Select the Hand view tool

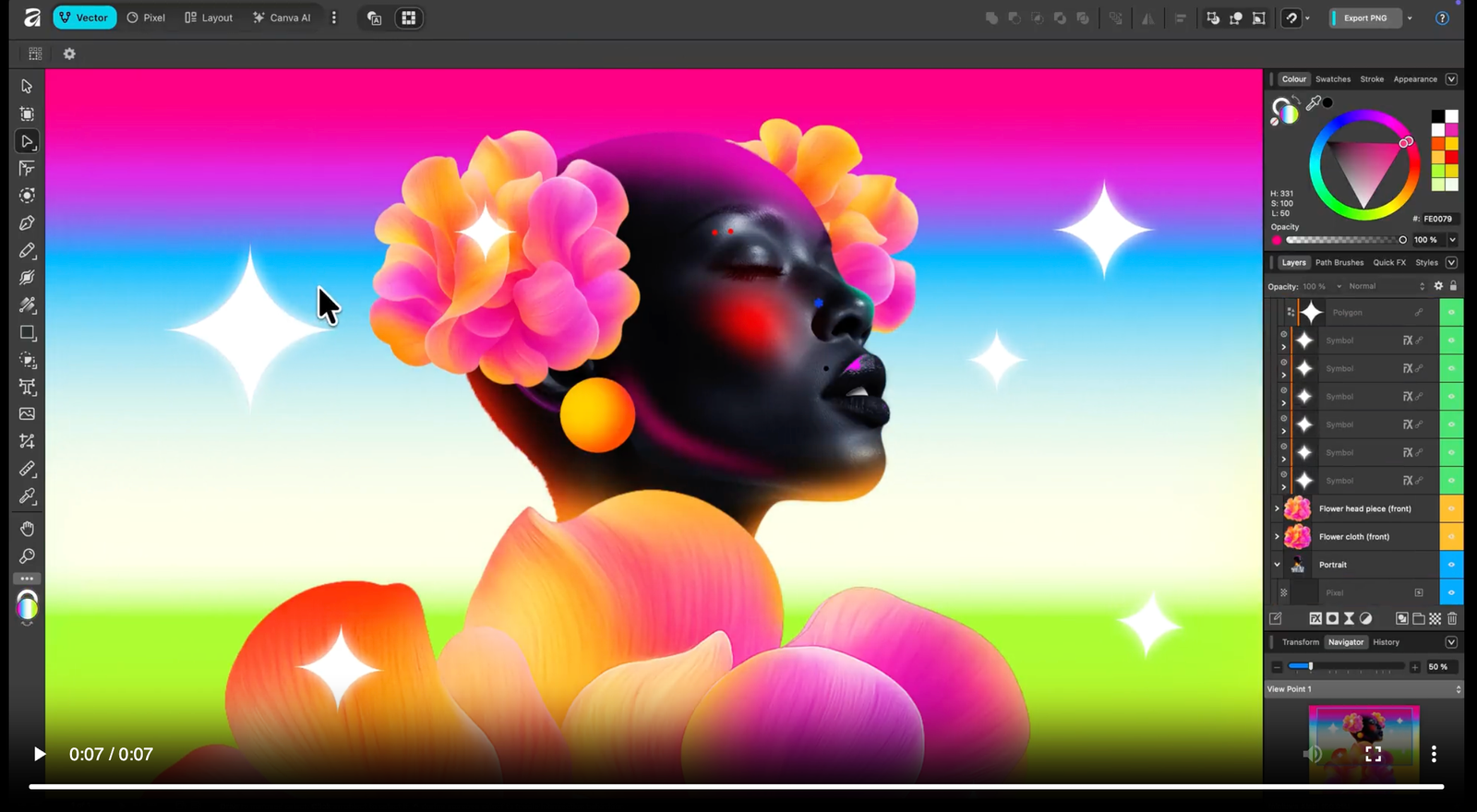(27, 529)
